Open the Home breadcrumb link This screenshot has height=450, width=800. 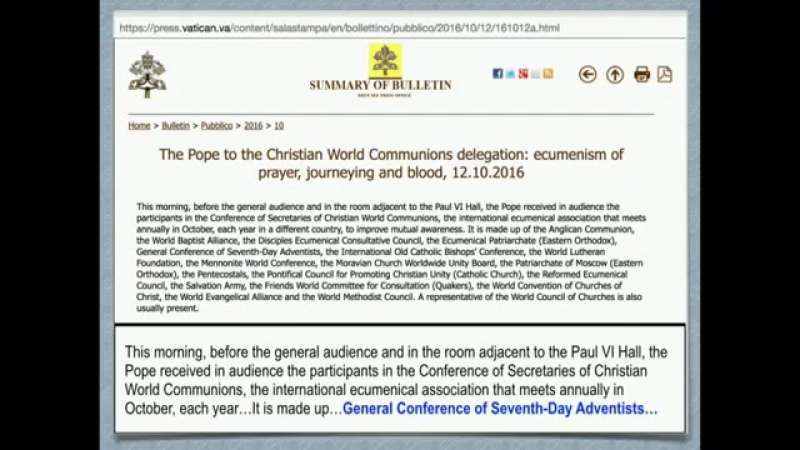(x=139, y=126)
